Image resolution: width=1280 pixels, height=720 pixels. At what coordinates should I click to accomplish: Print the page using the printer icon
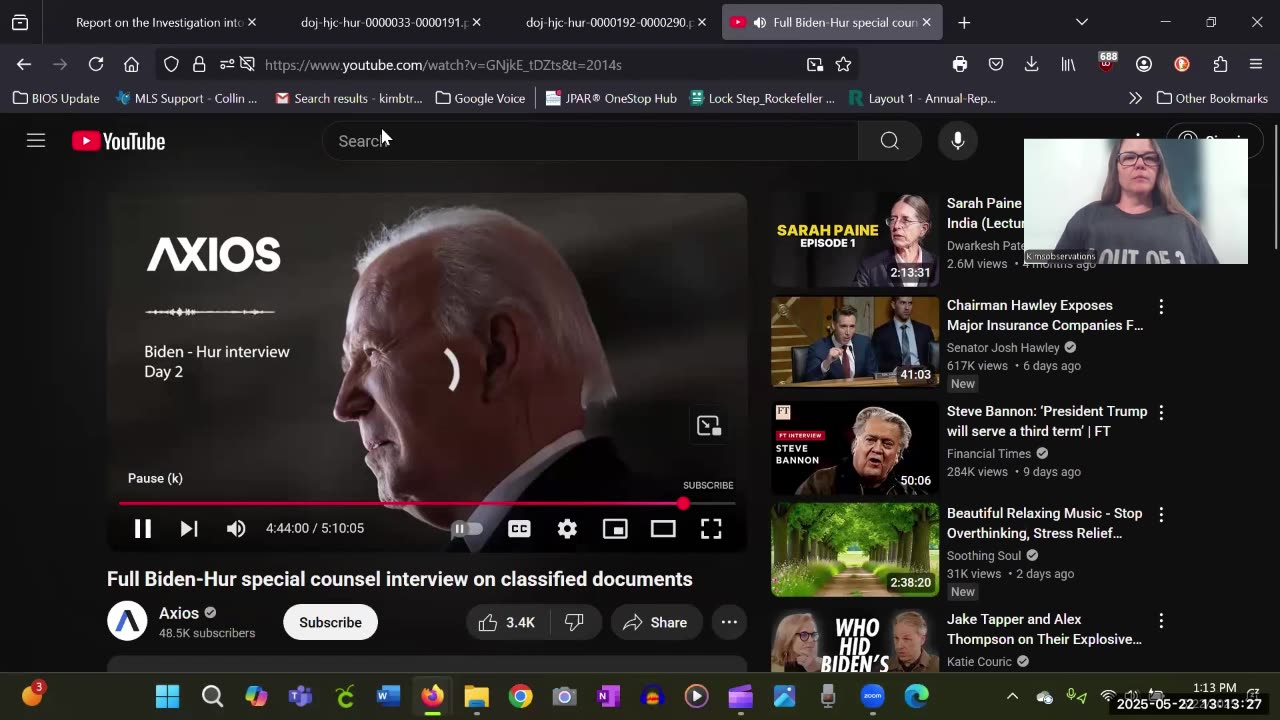click(x=960, y=64)
